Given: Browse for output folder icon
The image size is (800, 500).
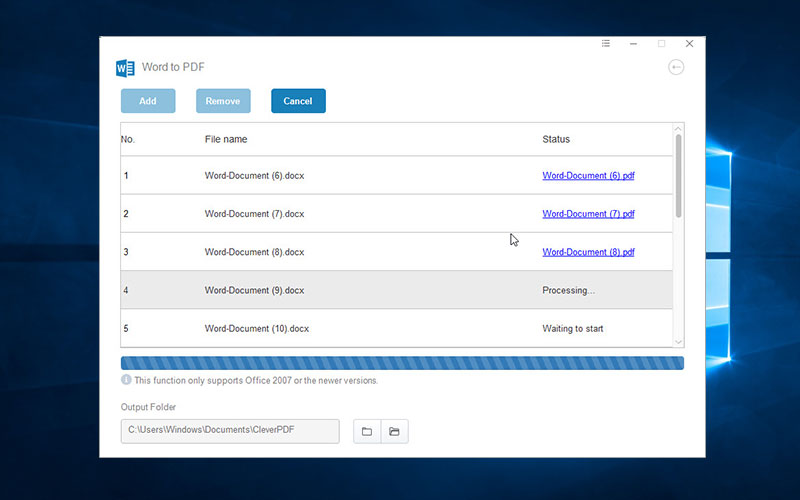Looking at the screenshot, I should [367, 432].
